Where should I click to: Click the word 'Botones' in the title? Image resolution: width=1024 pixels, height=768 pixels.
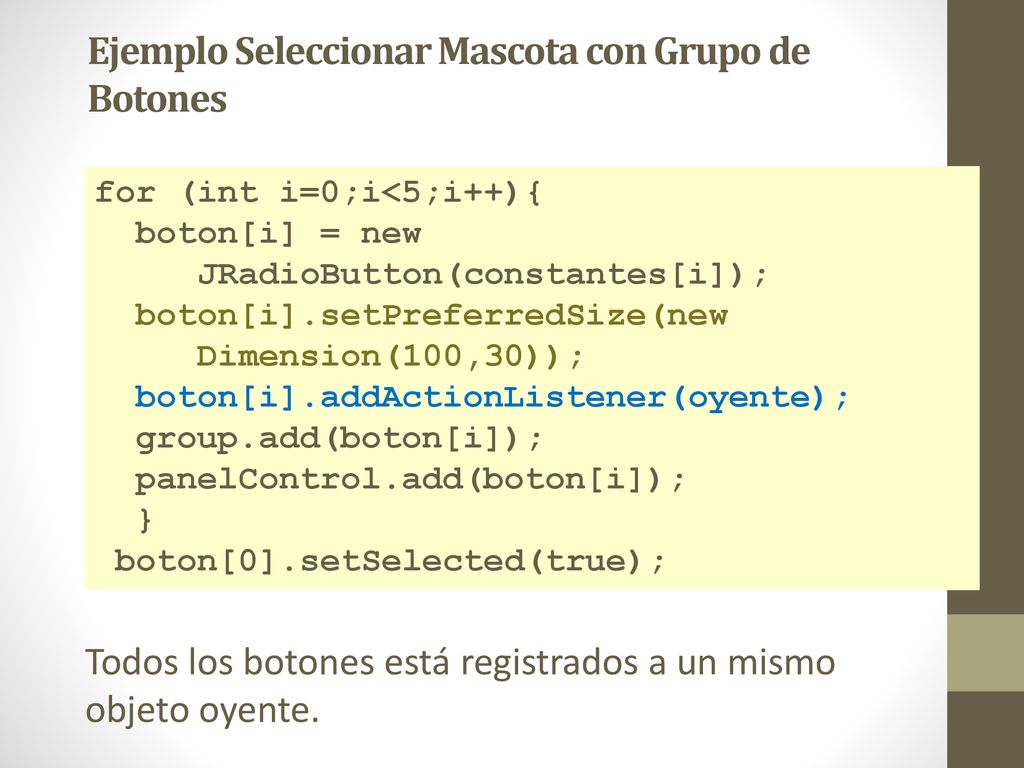157,99
